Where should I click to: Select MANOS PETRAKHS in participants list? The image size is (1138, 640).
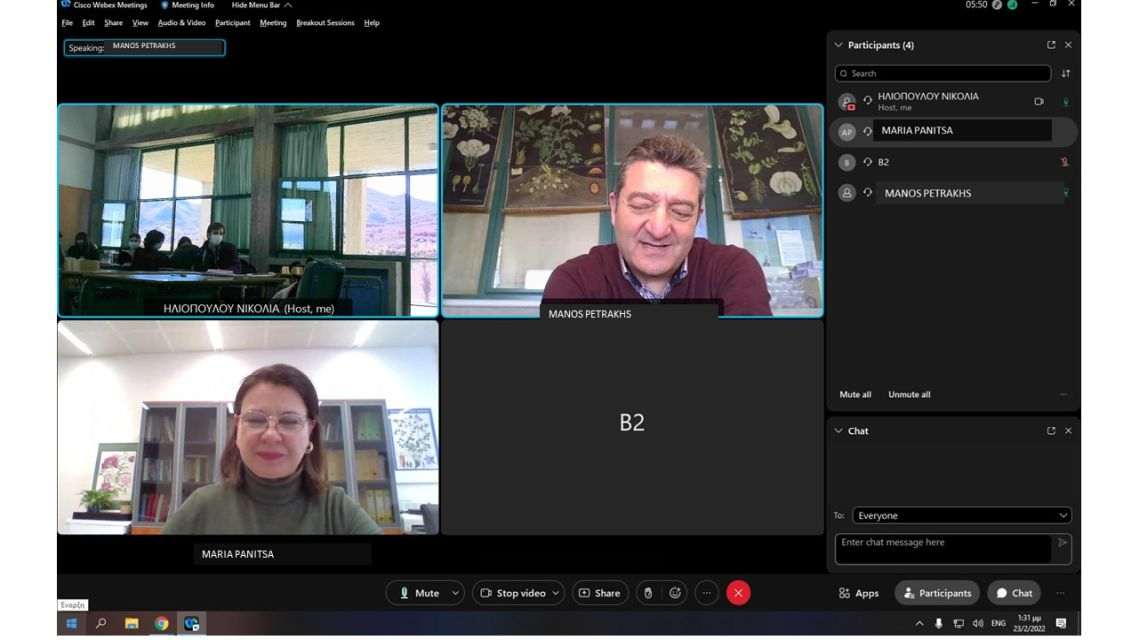tap(952, 194)
